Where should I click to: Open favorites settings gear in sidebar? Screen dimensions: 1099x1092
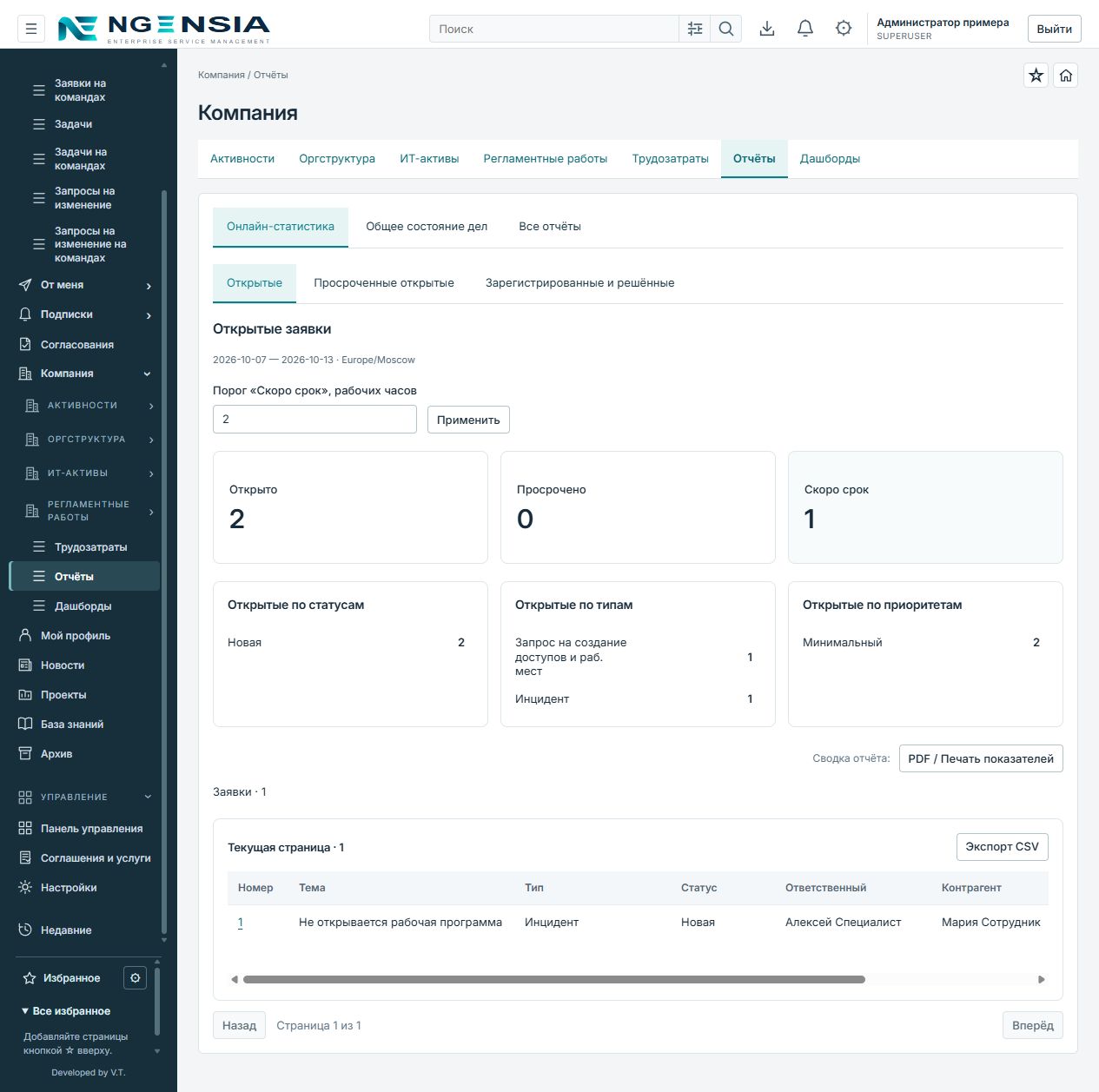[x=136, y=978]
